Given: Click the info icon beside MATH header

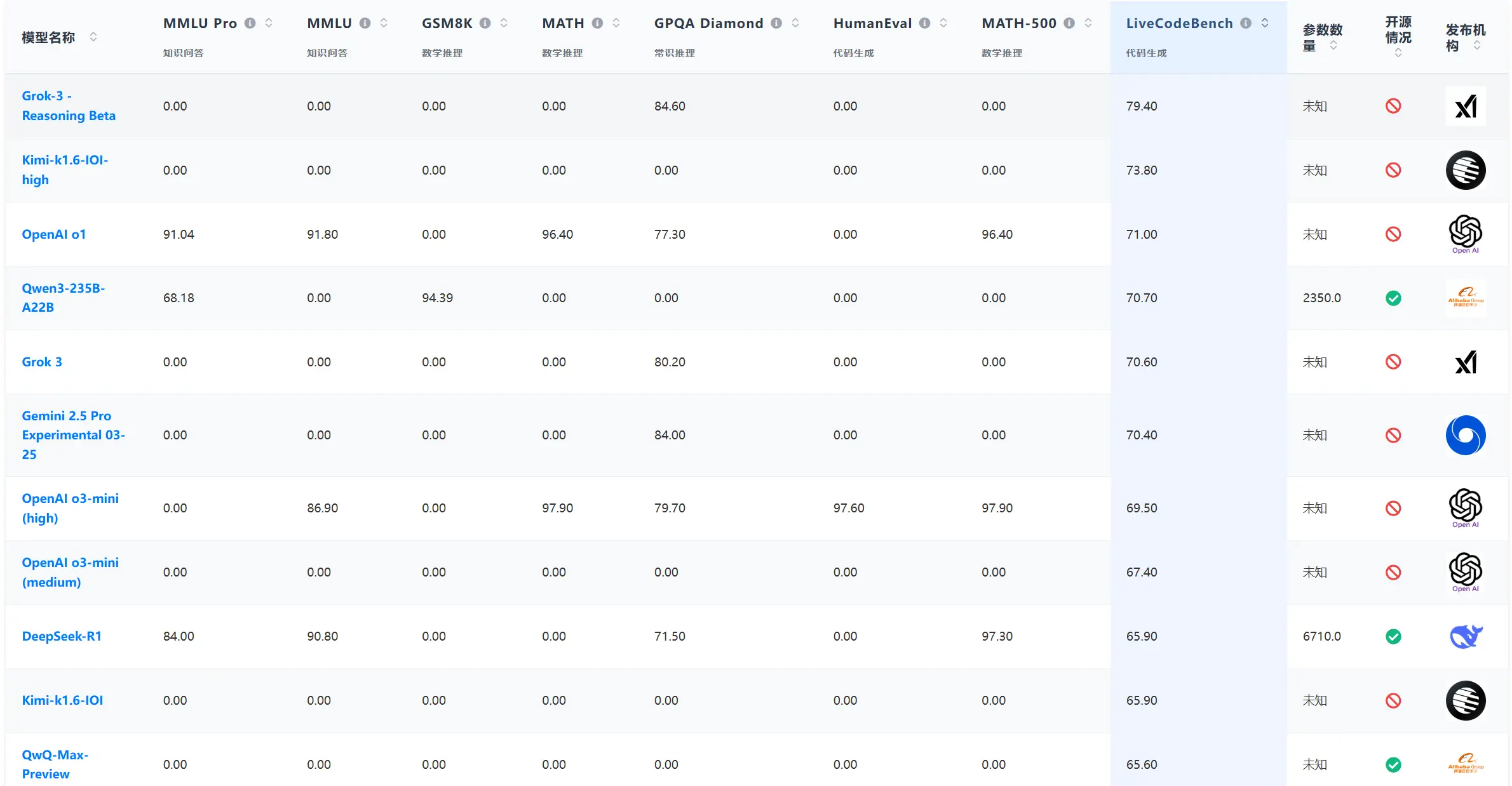Looking at the screenshot, I should pos(597,23).
